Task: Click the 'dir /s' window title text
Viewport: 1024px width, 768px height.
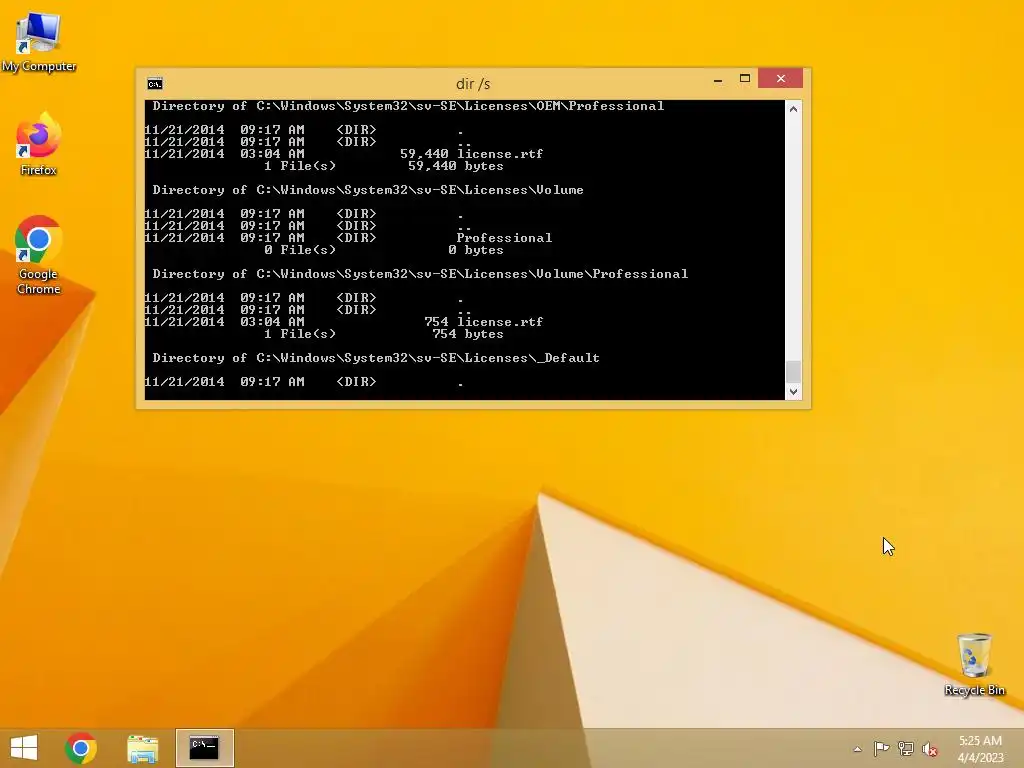Action: pyautogui.click(x=473, y=84)
